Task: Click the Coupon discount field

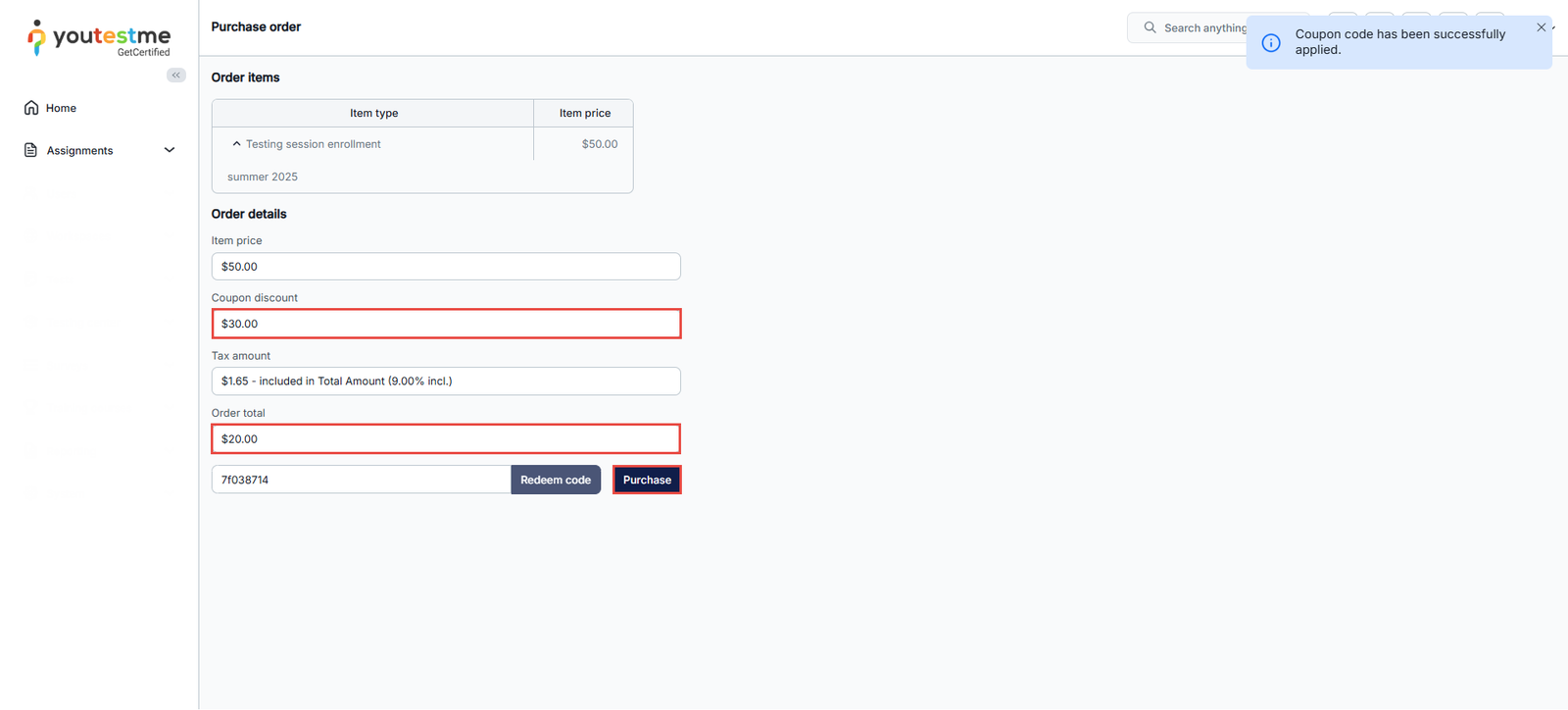Action: point(446,324)
